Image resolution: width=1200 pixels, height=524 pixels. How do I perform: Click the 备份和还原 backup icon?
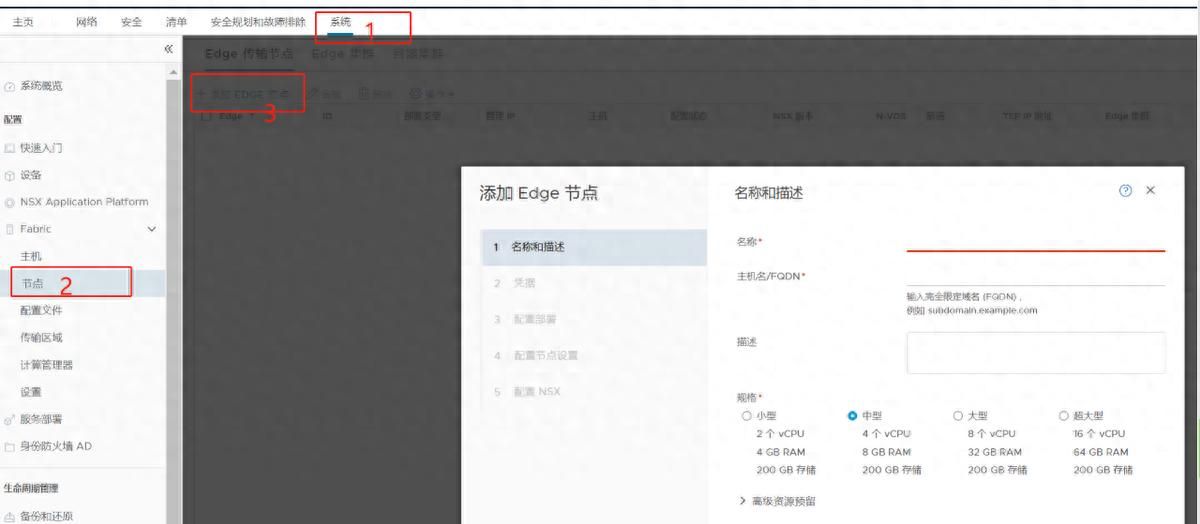(x=9, y=517)
